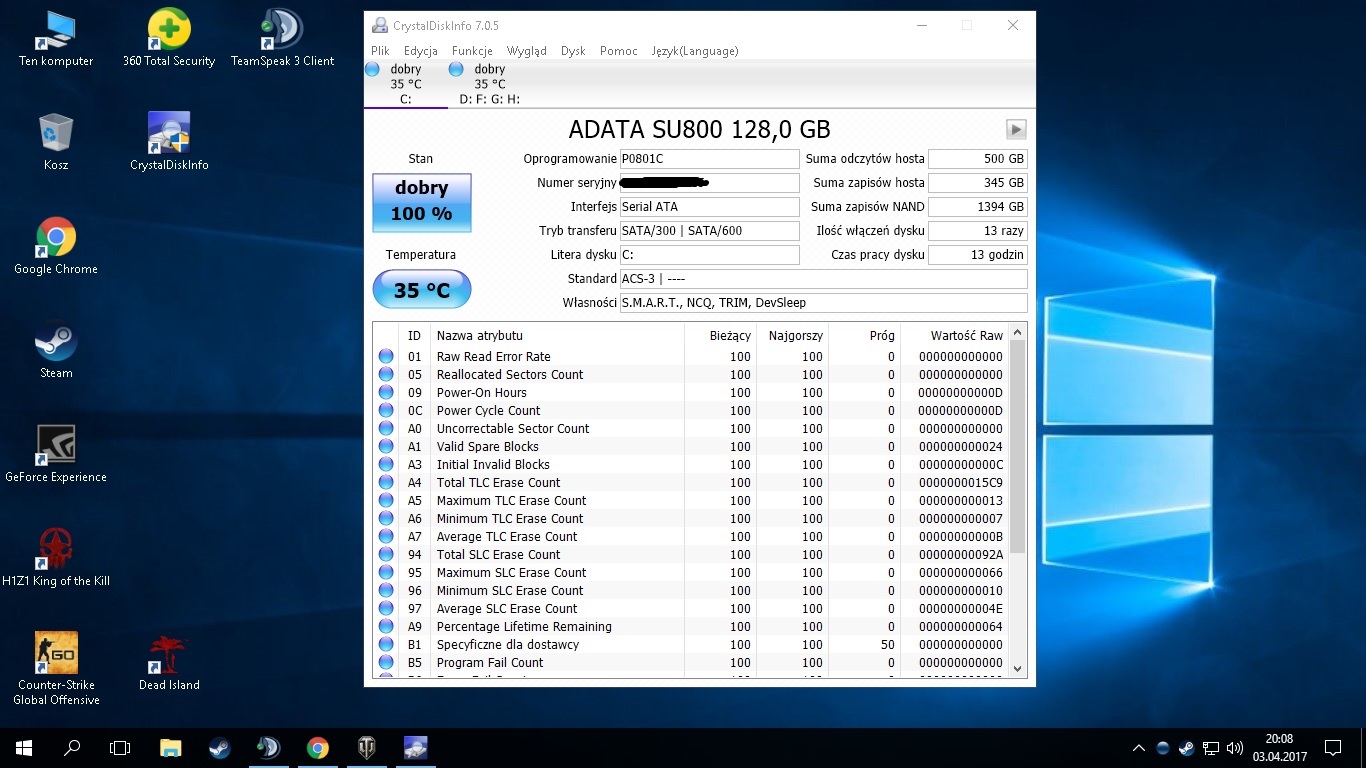Click Steam icon in system tray
Image resolution: width=1366 pixels, height=768 pixels.
pyautogui.click(x=1186, y=747)
